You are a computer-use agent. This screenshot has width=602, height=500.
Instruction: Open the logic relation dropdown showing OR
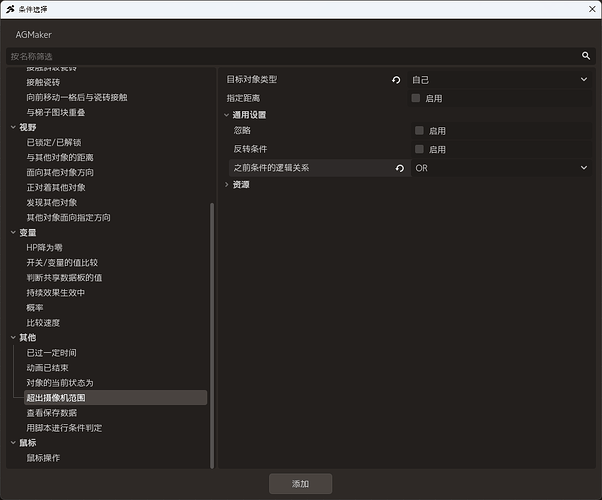point(501,168)
